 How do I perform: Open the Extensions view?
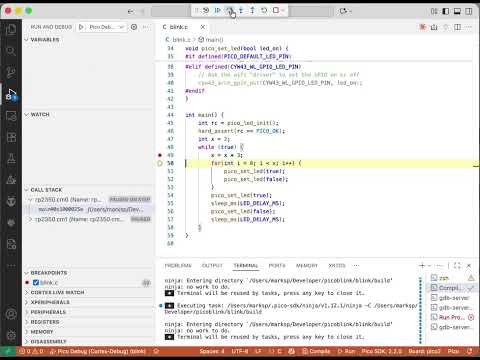coord(11,137)
